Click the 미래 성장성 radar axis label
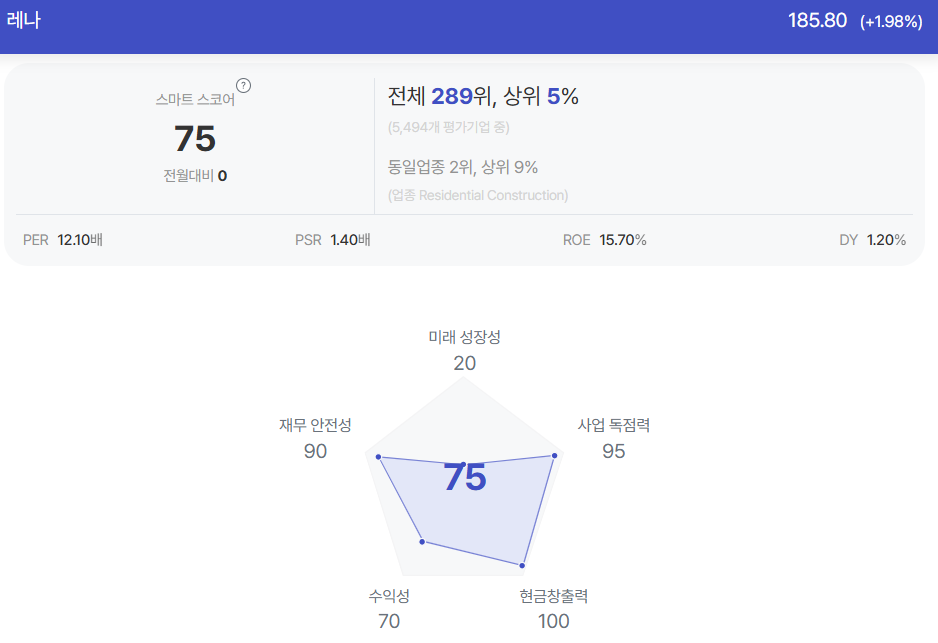Viewport: 938px width, 643px height. point(464,337)
